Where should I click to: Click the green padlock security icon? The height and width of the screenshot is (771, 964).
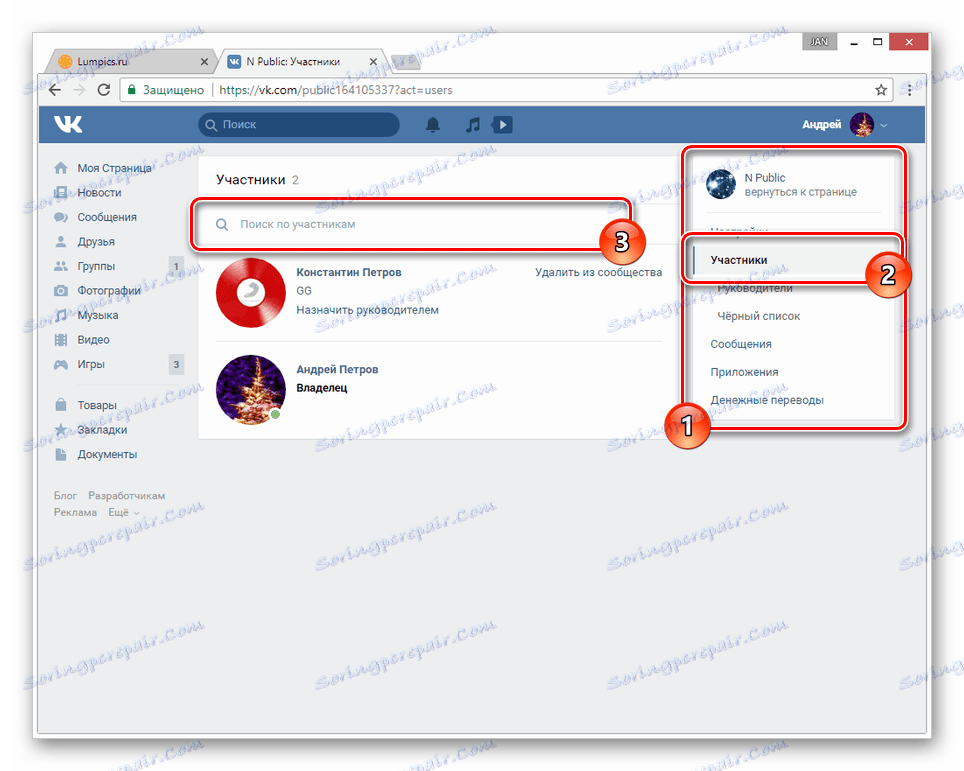point(131,90)
